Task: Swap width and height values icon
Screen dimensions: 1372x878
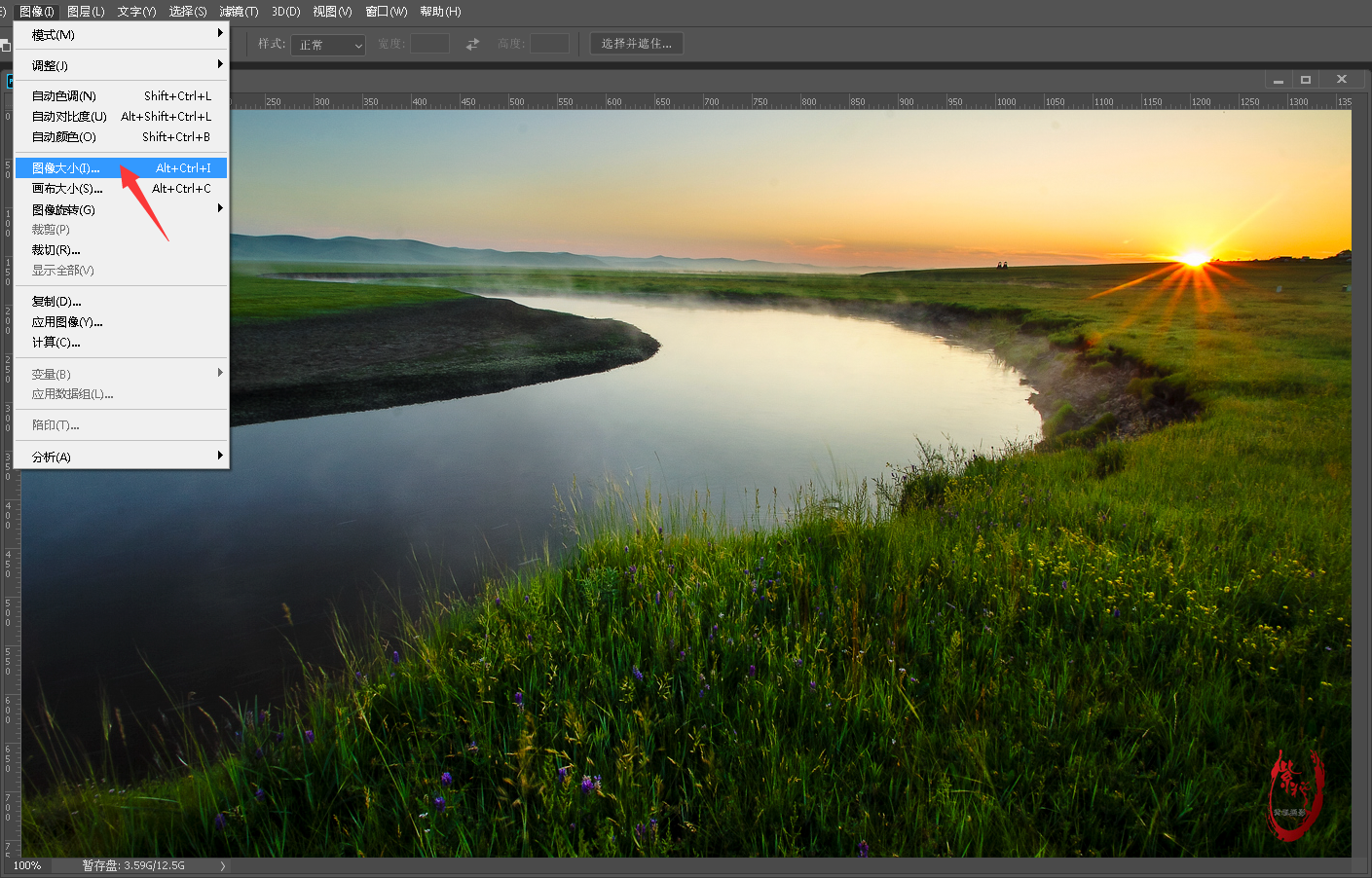Action: pyautogui.click(x=472, y=44)
